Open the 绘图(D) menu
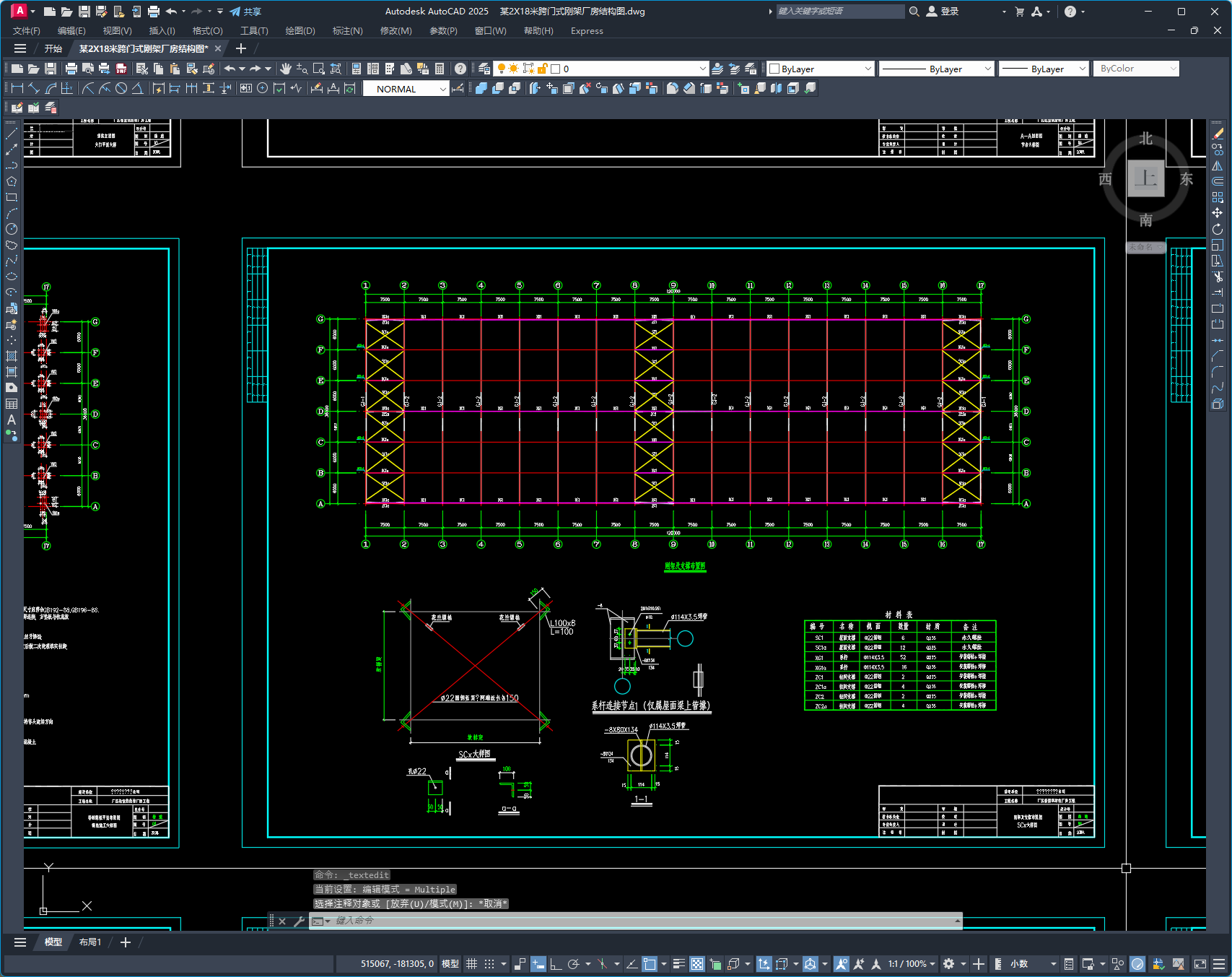This screenshot has height=977, width=1232. (x=300, y=31)
